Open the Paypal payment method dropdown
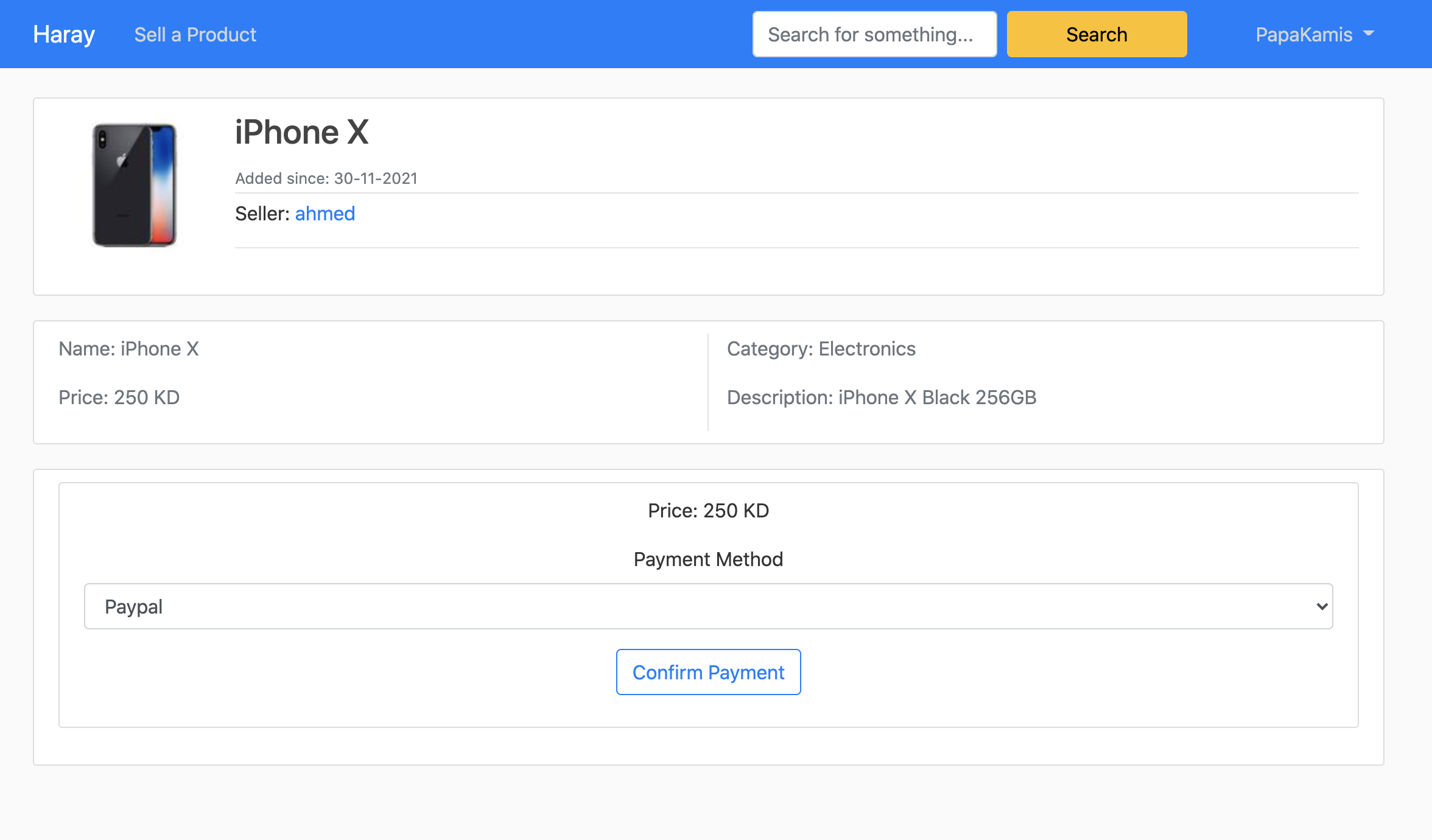This screenshot has width=1432, height=840. tap(708, 606)
